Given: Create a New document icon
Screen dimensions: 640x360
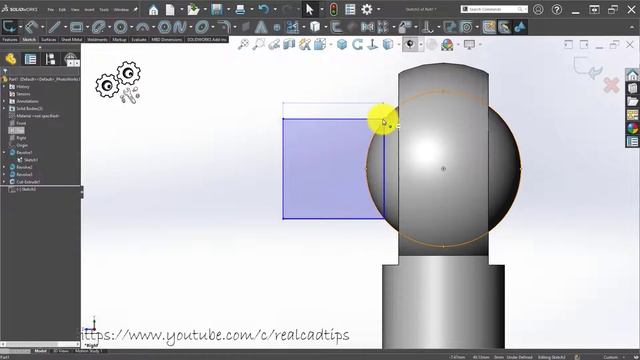Looking at the screenshot, I should (170, 9).
